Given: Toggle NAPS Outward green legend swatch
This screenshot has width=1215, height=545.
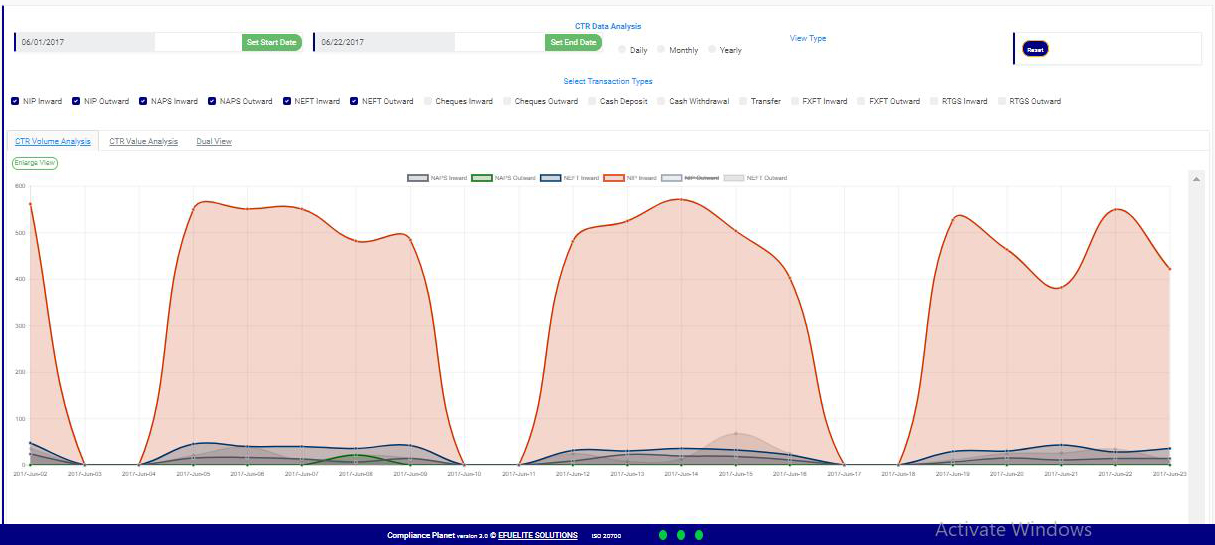Looking at the screenshot, I should click(481, 178).
